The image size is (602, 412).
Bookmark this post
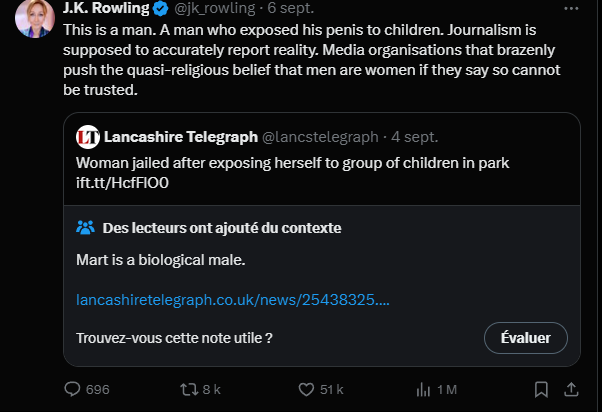point(541,389)
